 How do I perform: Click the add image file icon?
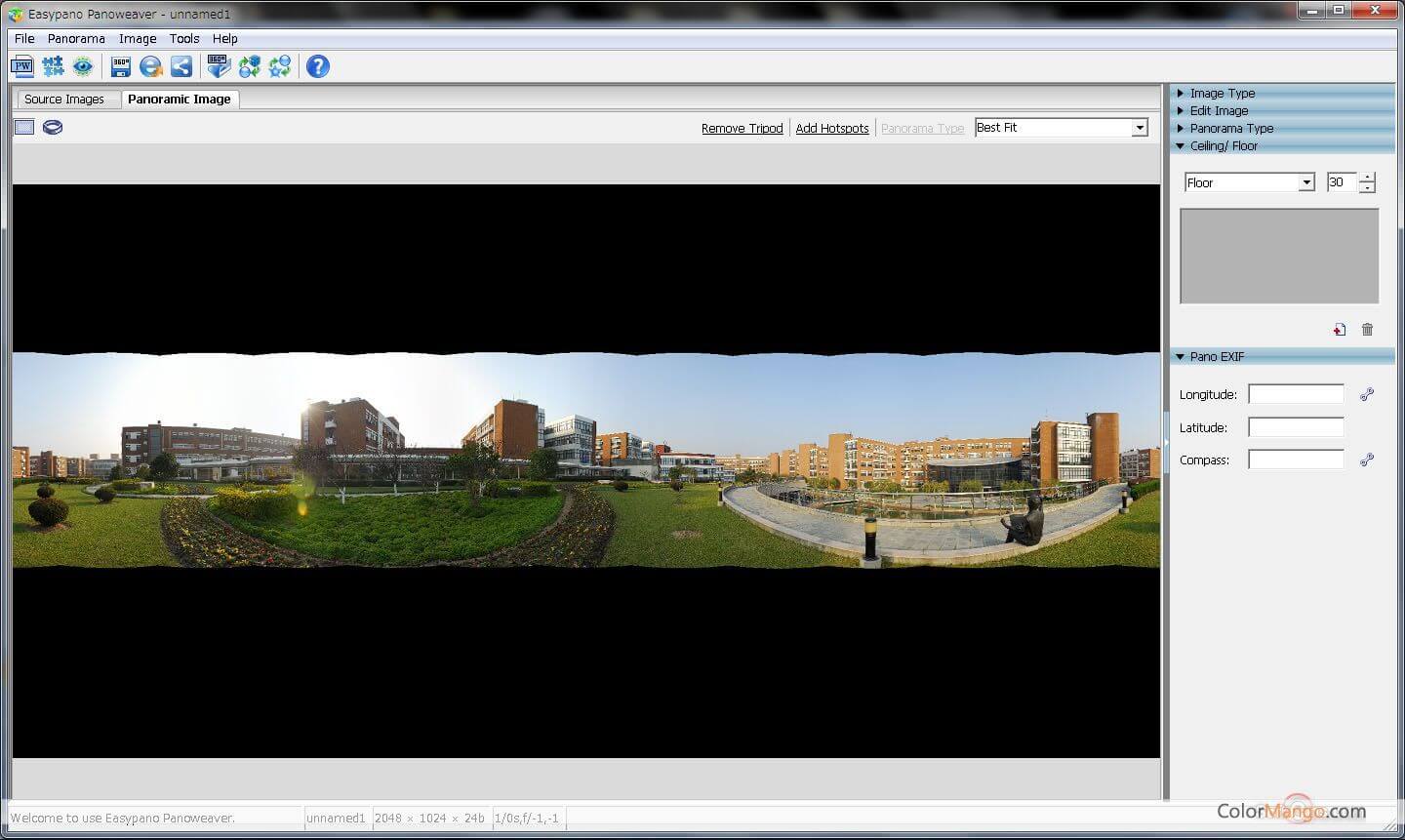click(1340, 330)
